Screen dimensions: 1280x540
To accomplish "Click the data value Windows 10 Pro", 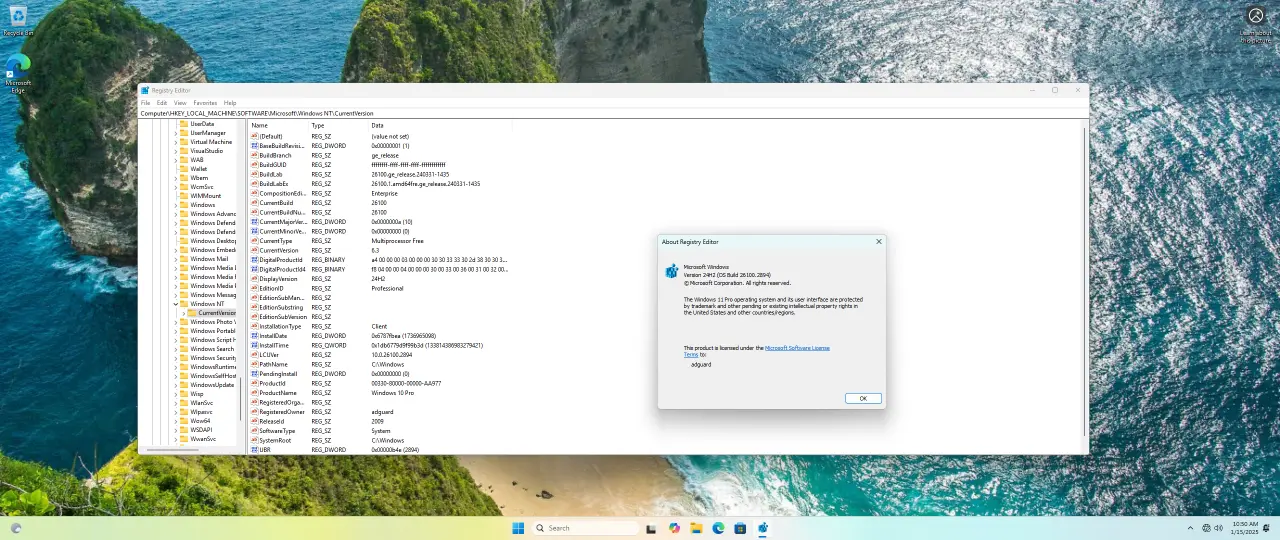I will (x=393, y=393).
